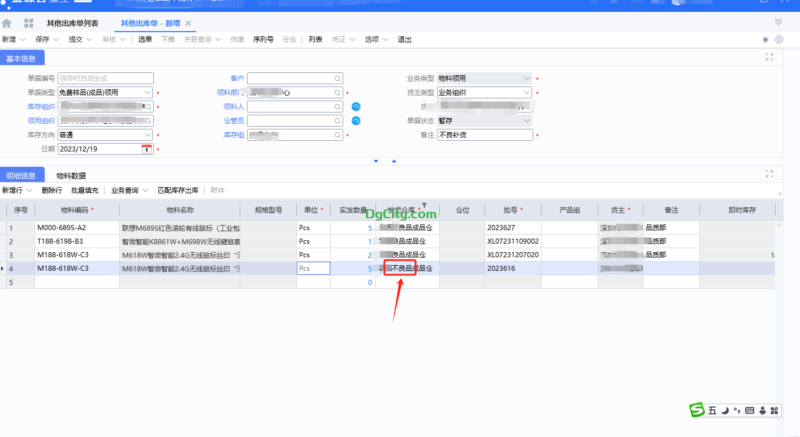Click batch number 2023627 cell
Image resolution: width=800 pixels, height=437 pixels.
(x=513, y=227)
